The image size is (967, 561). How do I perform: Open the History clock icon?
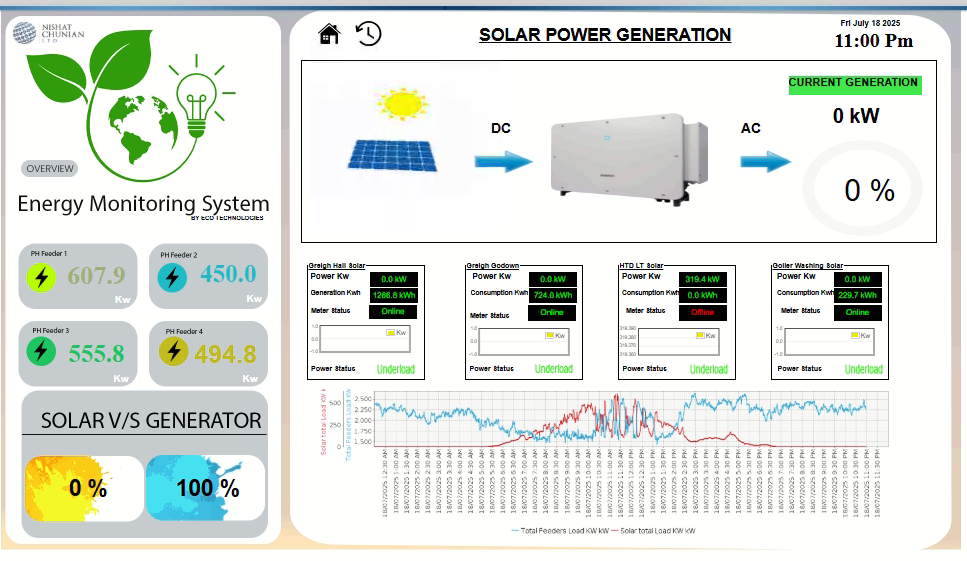(368, 33)
